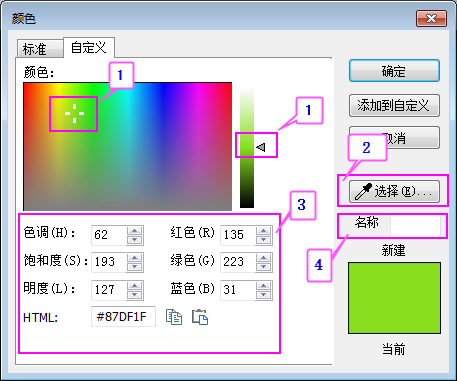Click the 饱和度(S) field showing 193
Image resolution: width=457 pixels, height=381 pixels.
[109, 262]
